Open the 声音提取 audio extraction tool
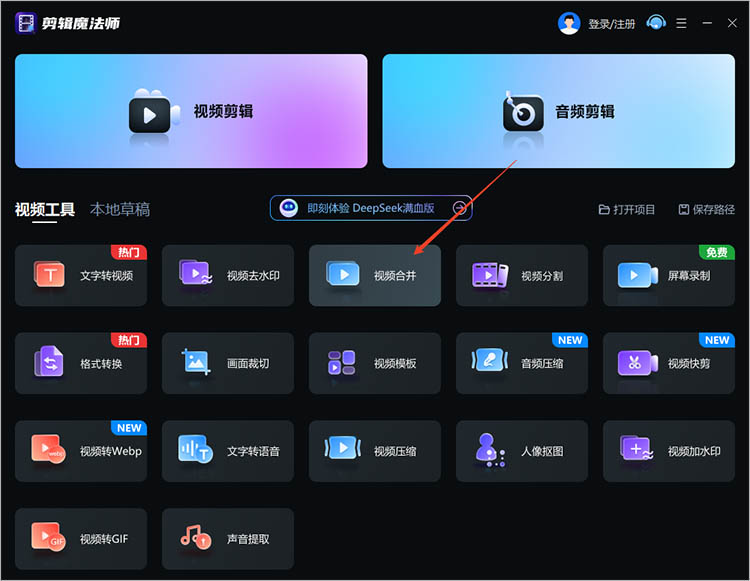This screenshot has width=750, height=581. [228, 539]
